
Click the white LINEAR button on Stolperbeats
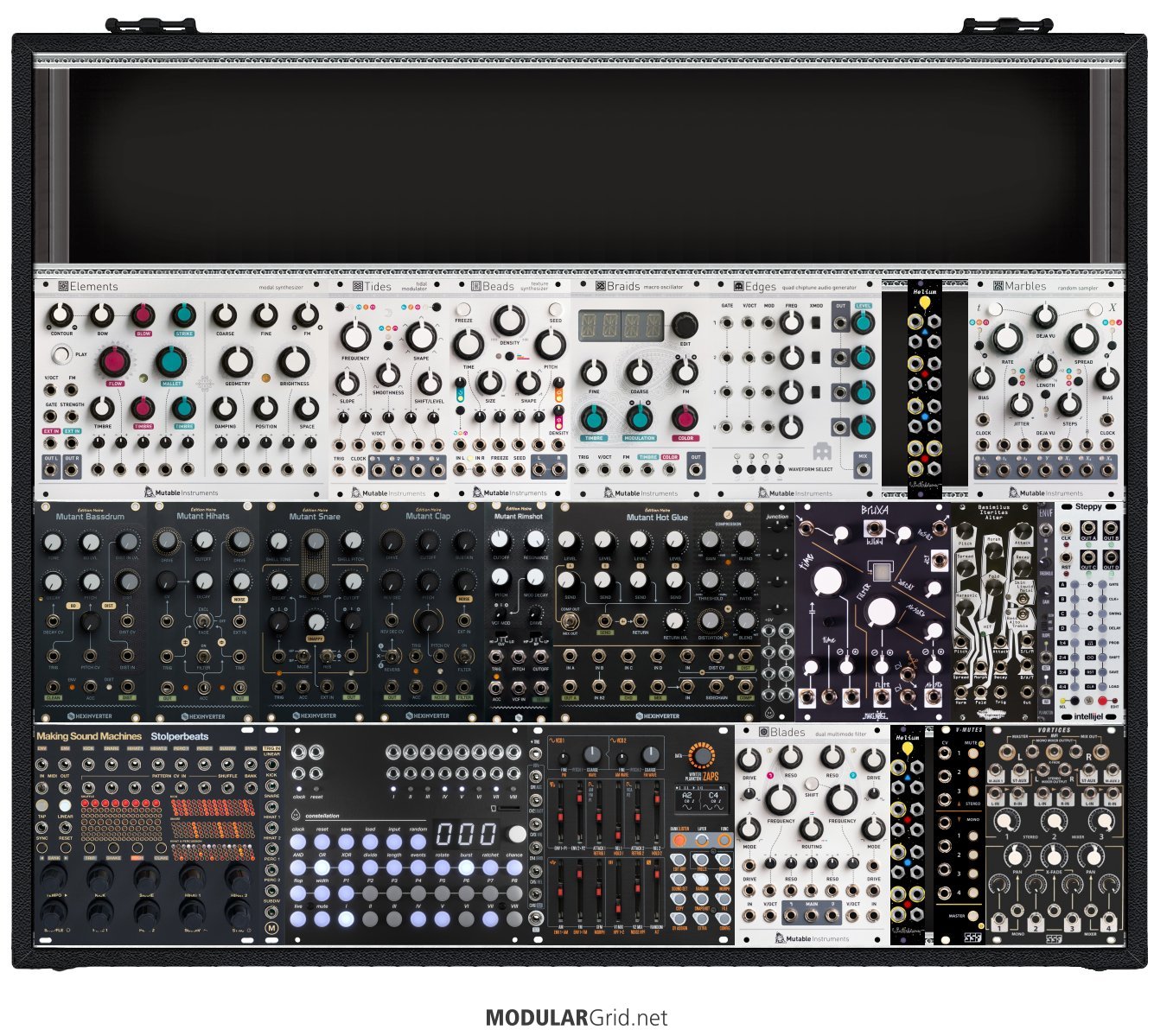coord(65,806)
